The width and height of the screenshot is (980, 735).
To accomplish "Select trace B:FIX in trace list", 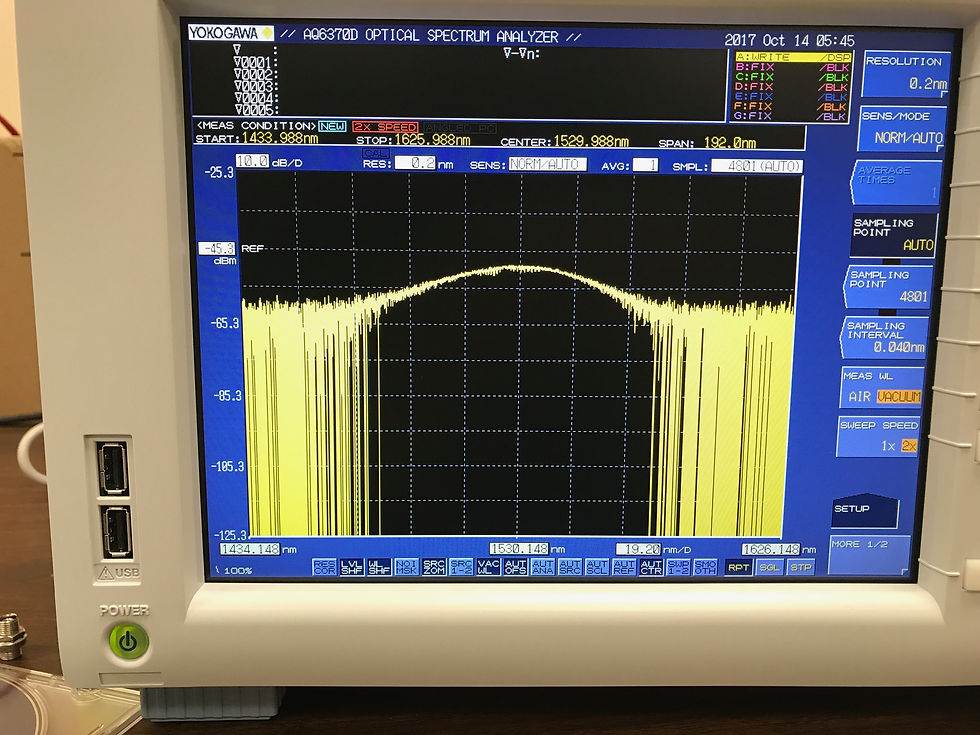I will tap(792, 67).
